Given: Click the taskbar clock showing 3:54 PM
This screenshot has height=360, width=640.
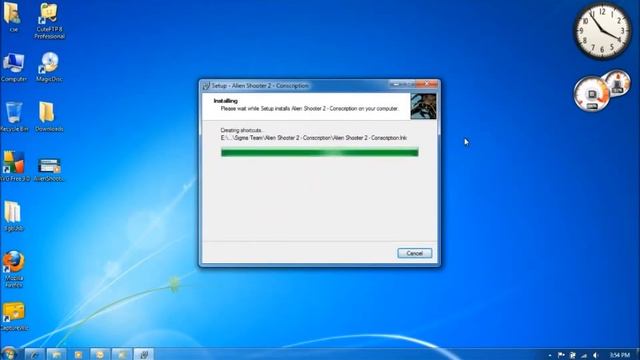Looking at the screenshot, I should click(620, 355).
